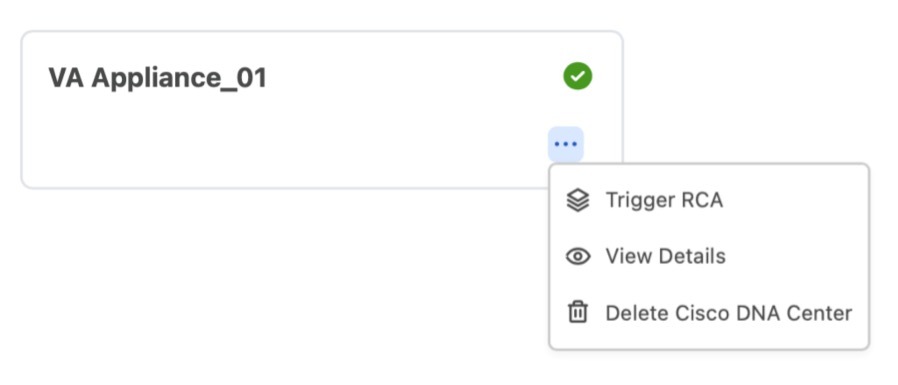The image size is (898, 385).
Task: Click the word Appliance_01 in card header
Action: pos(179,78)
